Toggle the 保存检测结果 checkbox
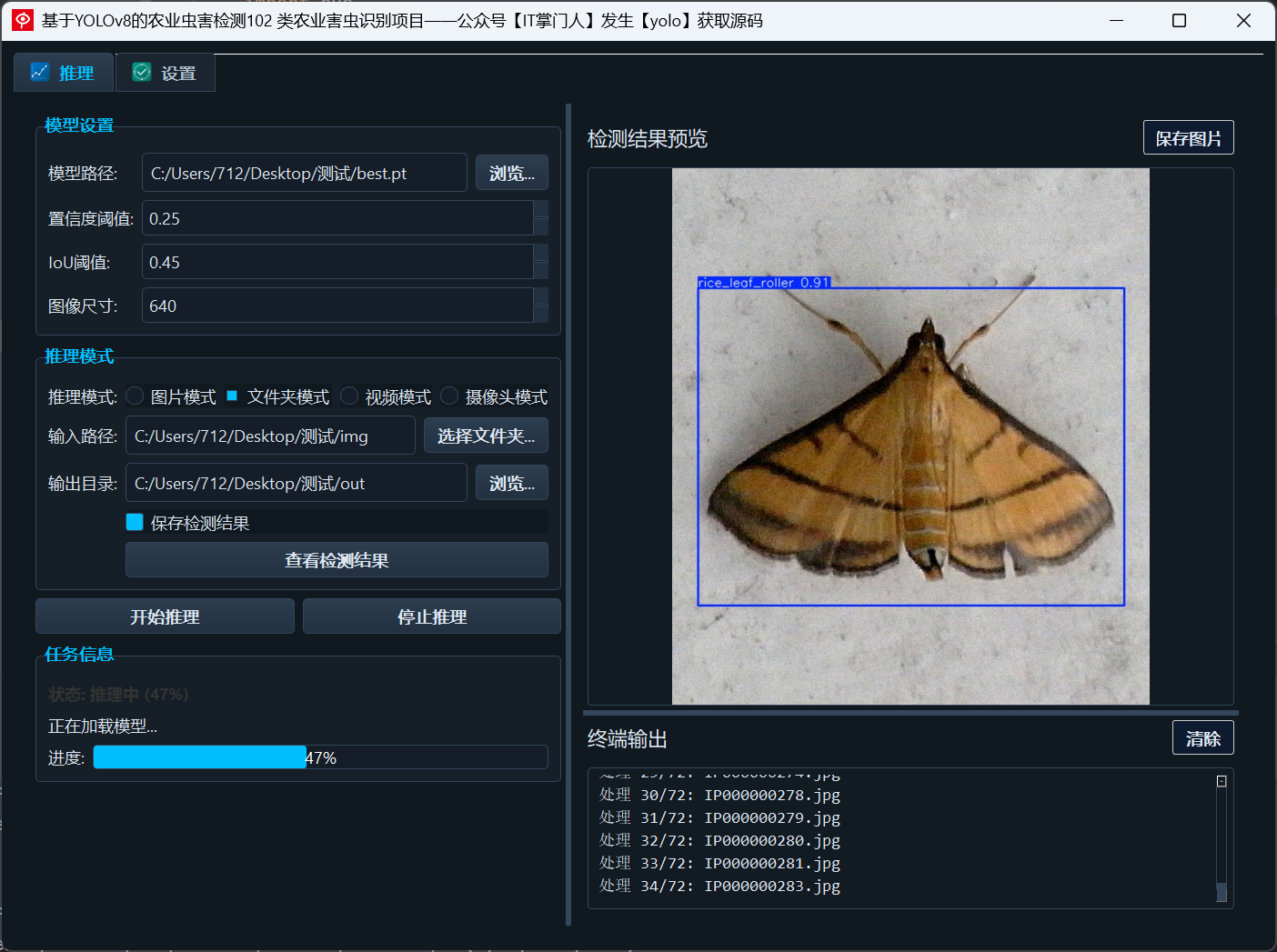The image size is (1277, 952). point(135,522)
